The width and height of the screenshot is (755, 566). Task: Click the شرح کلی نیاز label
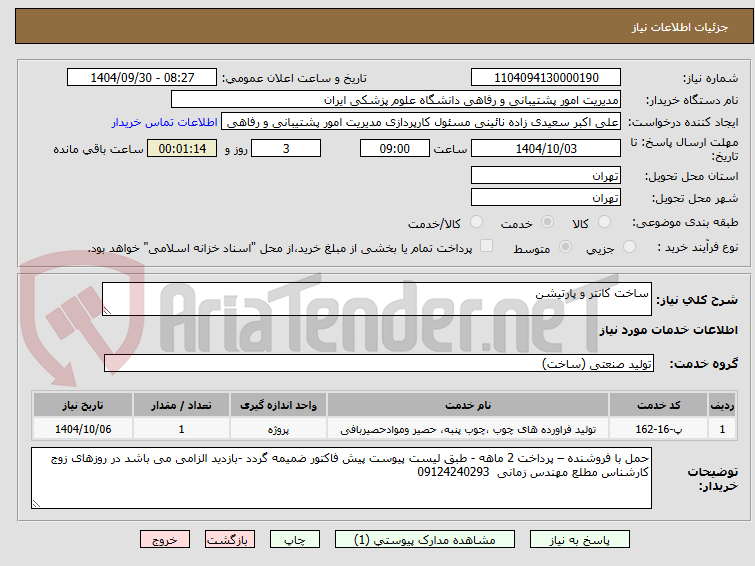point(697,300)
